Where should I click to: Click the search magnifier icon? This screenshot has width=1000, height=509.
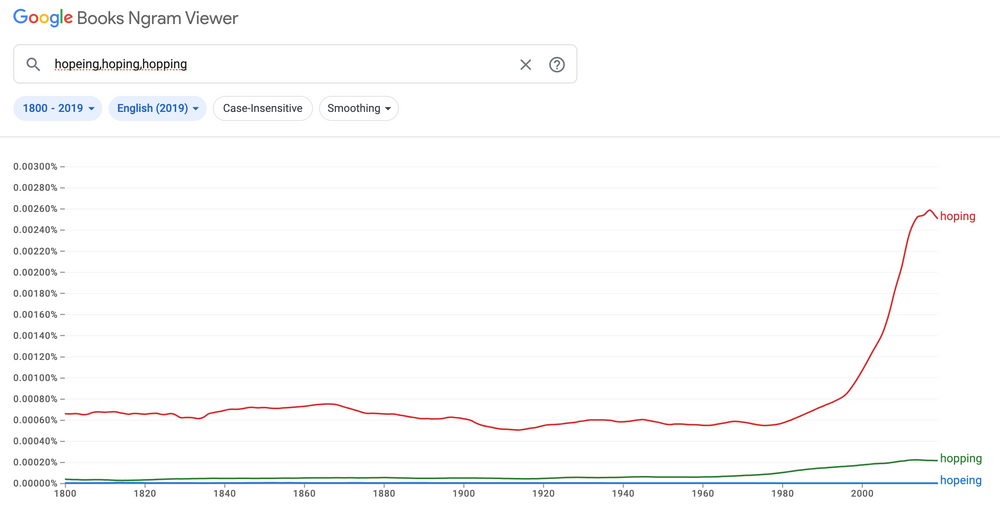(33, 64)
